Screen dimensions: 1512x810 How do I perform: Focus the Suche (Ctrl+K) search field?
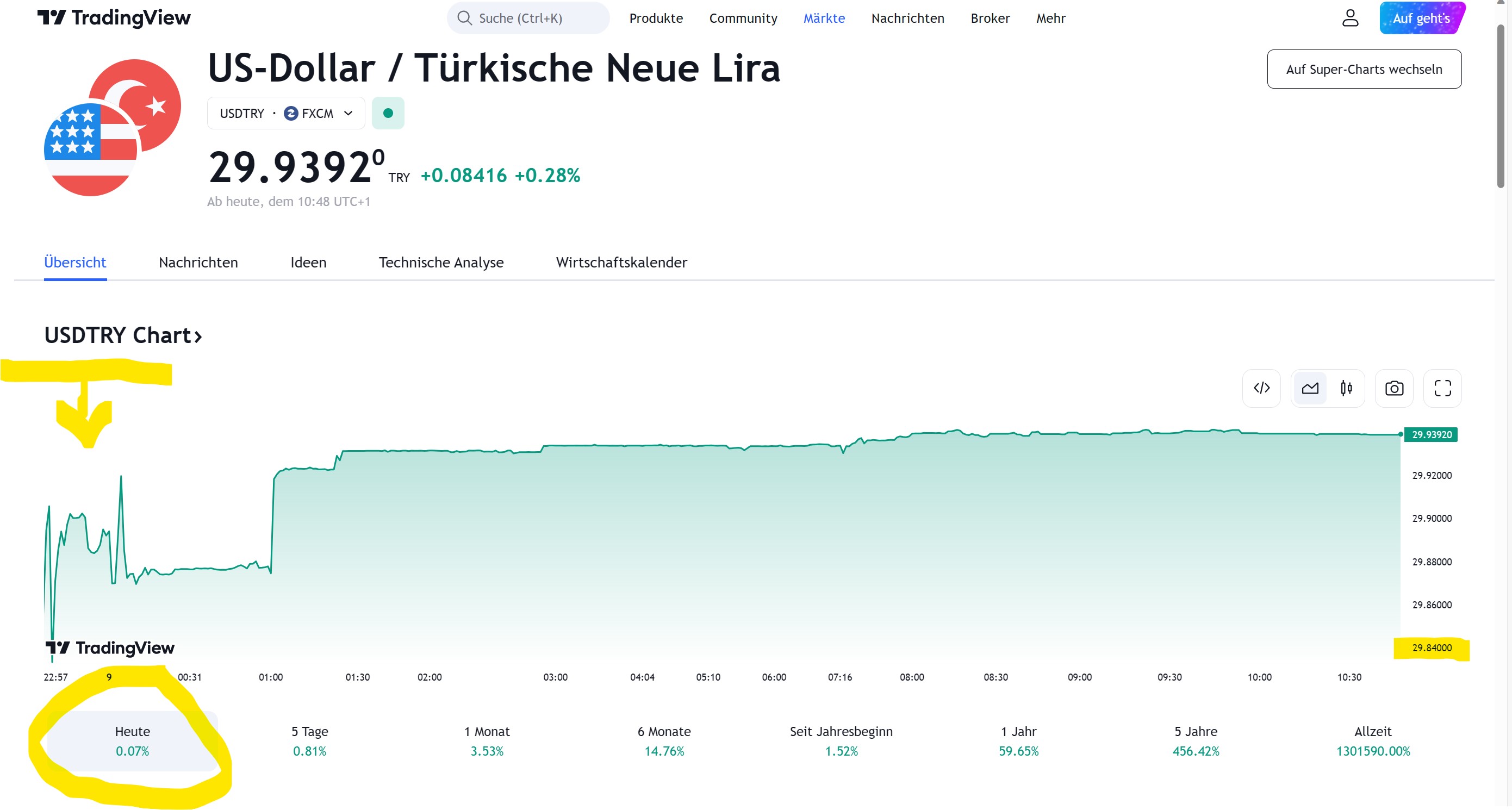528,17
